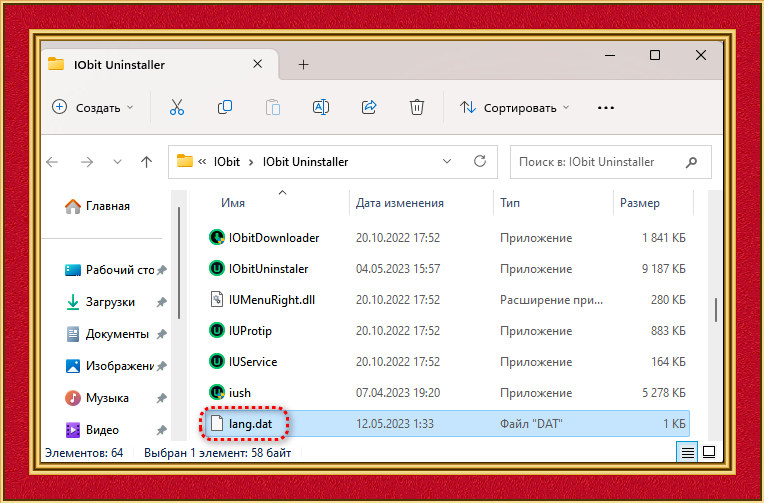This screenshot has height=503, width=764.
Task: Click the Share icon in toolbar
Action: pos(369,107)
